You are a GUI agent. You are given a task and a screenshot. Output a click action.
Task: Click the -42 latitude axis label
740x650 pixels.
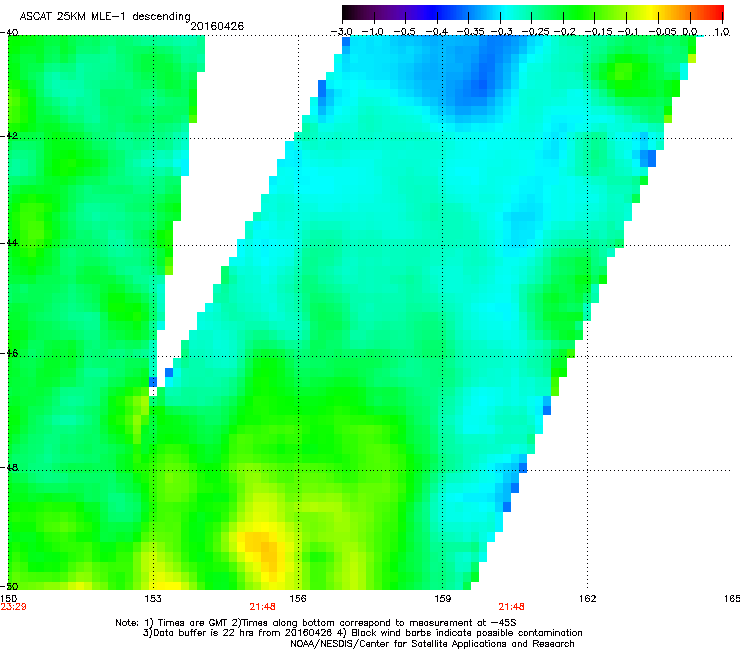pos(9,135)
